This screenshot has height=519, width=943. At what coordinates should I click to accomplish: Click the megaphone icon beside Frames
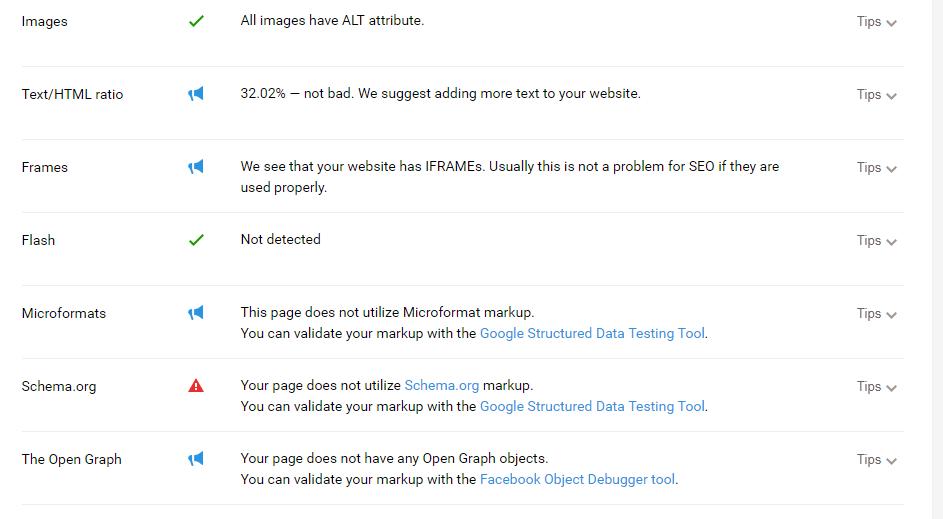195,167
